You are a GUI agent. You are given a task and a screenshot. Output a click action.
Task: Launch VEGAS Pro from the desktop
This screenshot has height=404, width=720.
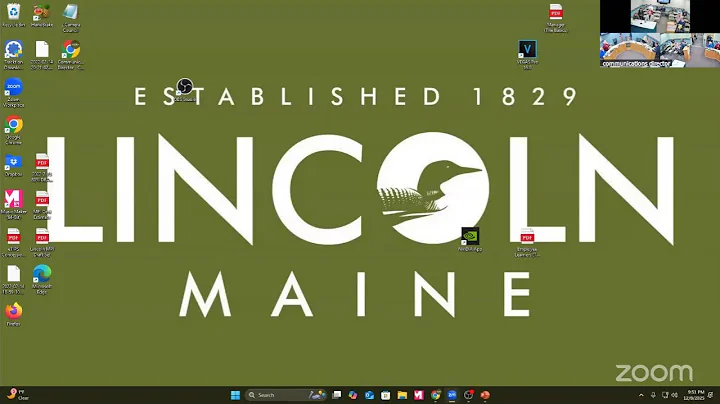[x=527, y=55]
